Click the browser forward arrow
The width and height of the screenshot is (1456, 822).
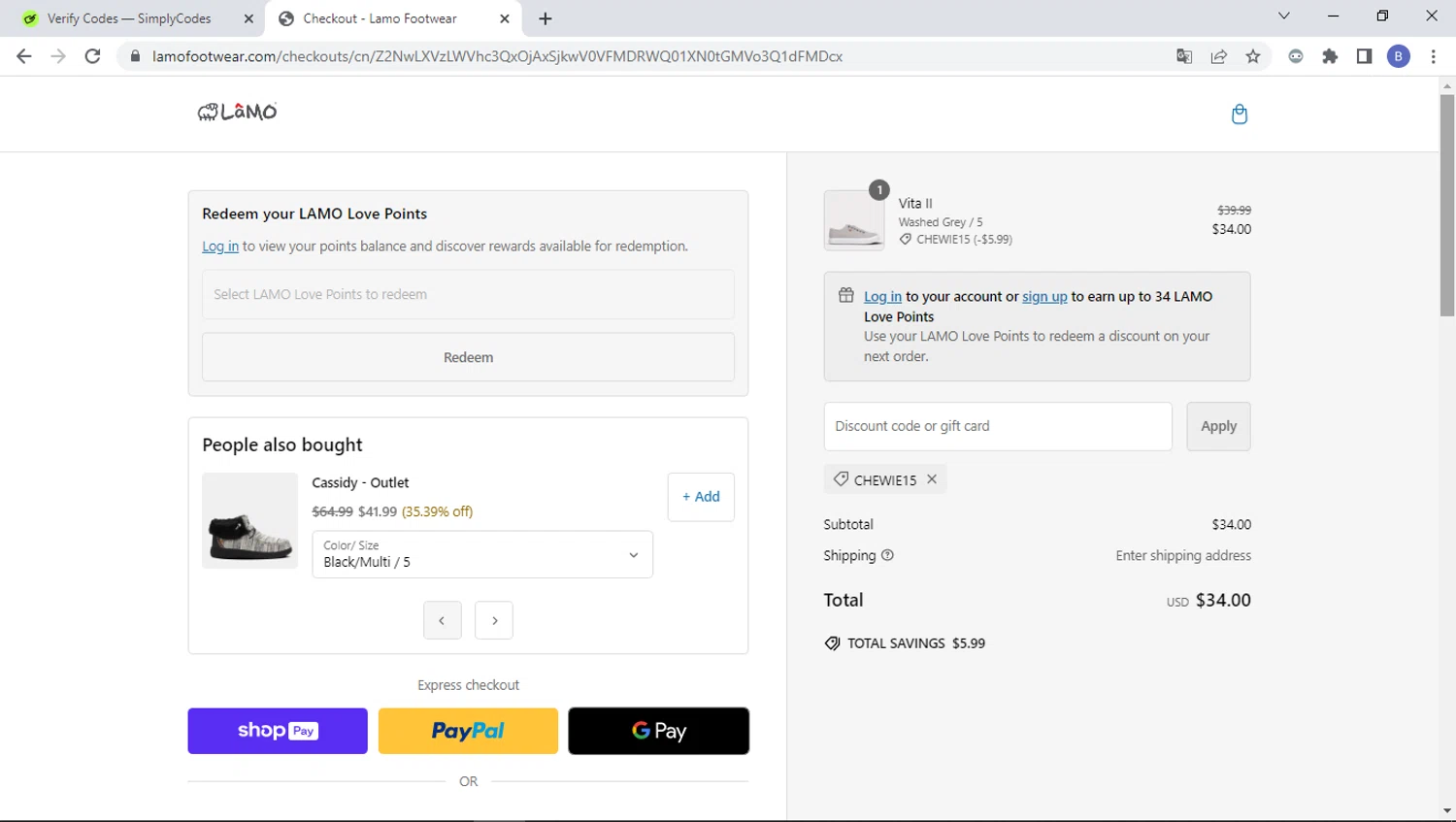[x=58, y=56]
